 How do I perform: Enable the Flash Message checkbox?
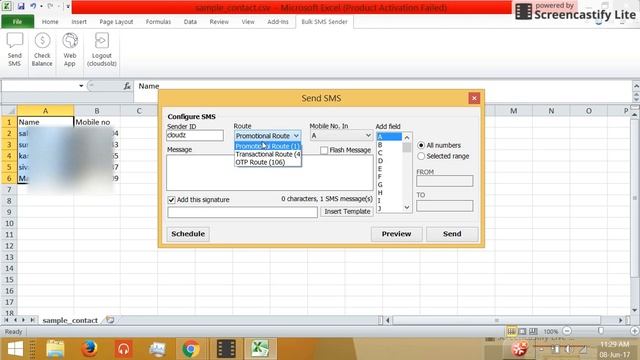324,150
